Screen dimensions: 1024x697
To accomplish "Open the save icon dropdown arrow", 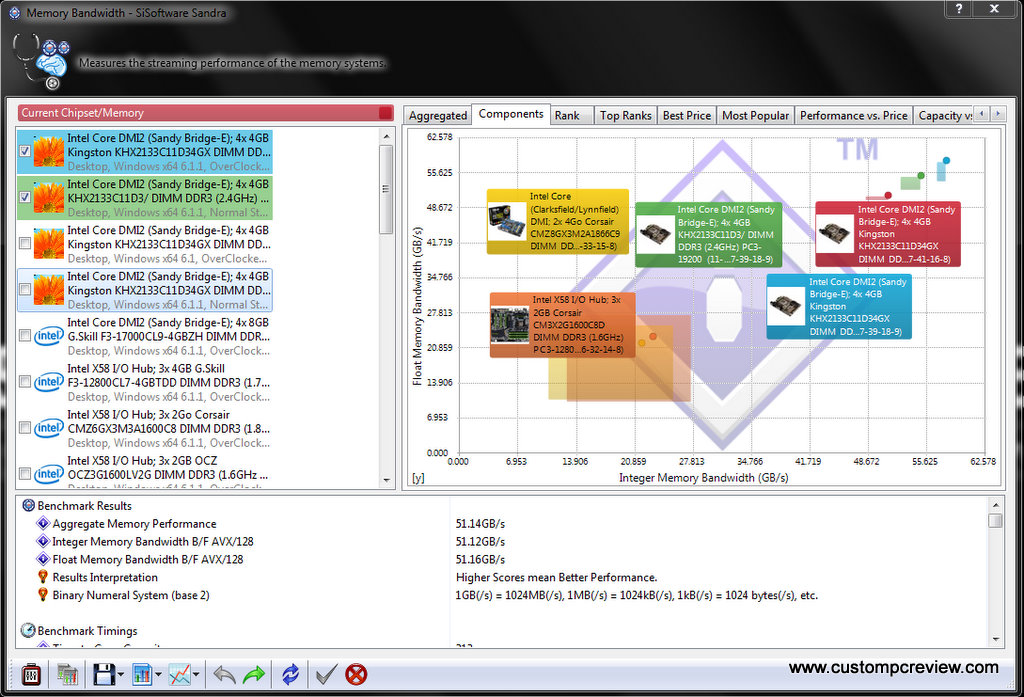I will click(x=121, y=675).
